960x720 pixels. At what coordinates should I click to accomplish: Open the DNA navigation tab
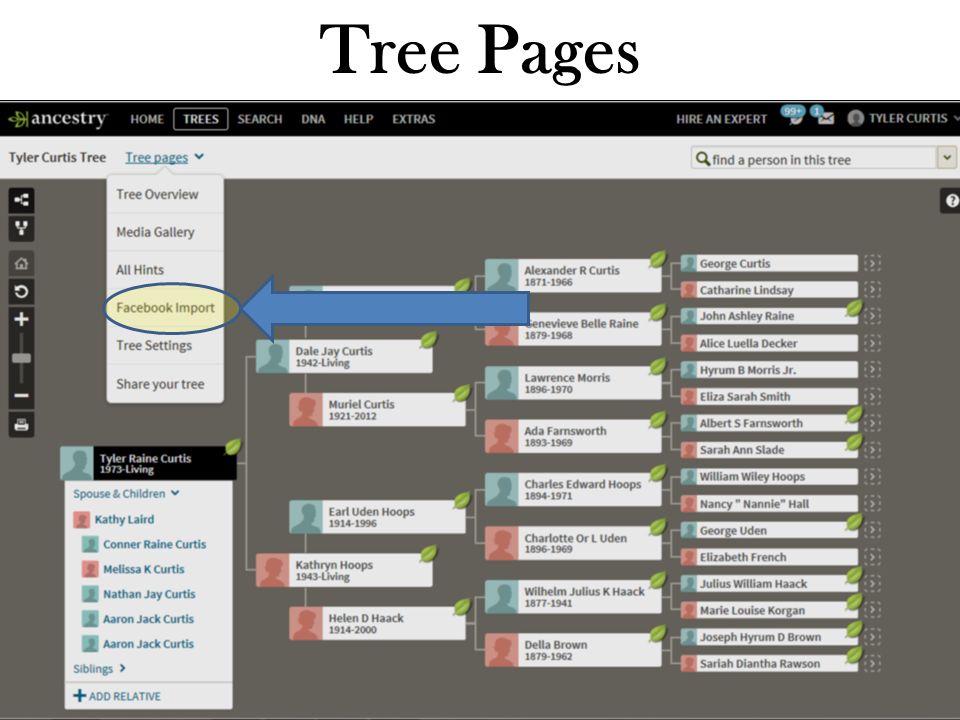[313, 119]
